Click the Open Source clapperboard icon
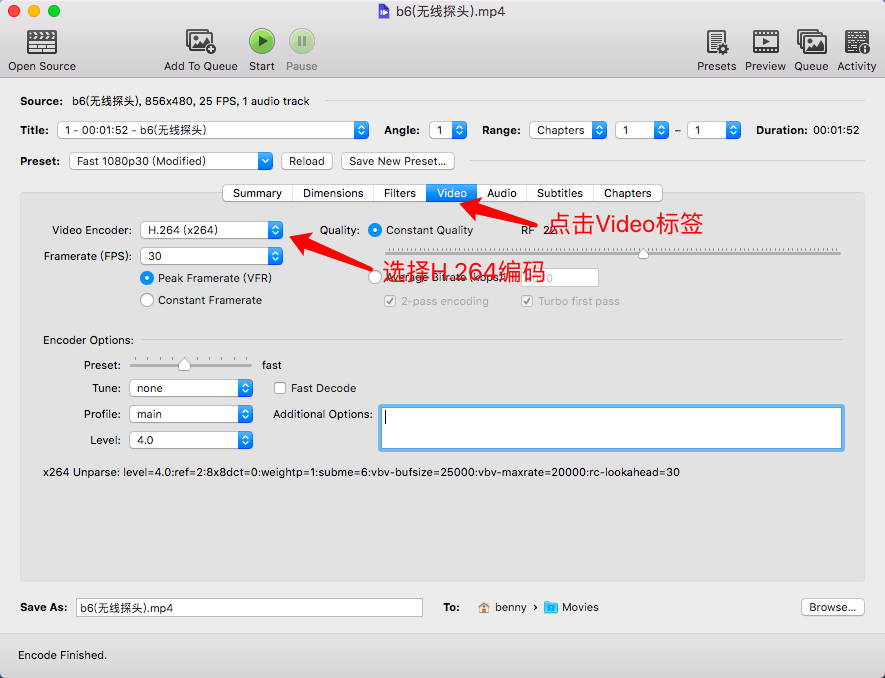The image size is (885, 678). tap(42, 42)
